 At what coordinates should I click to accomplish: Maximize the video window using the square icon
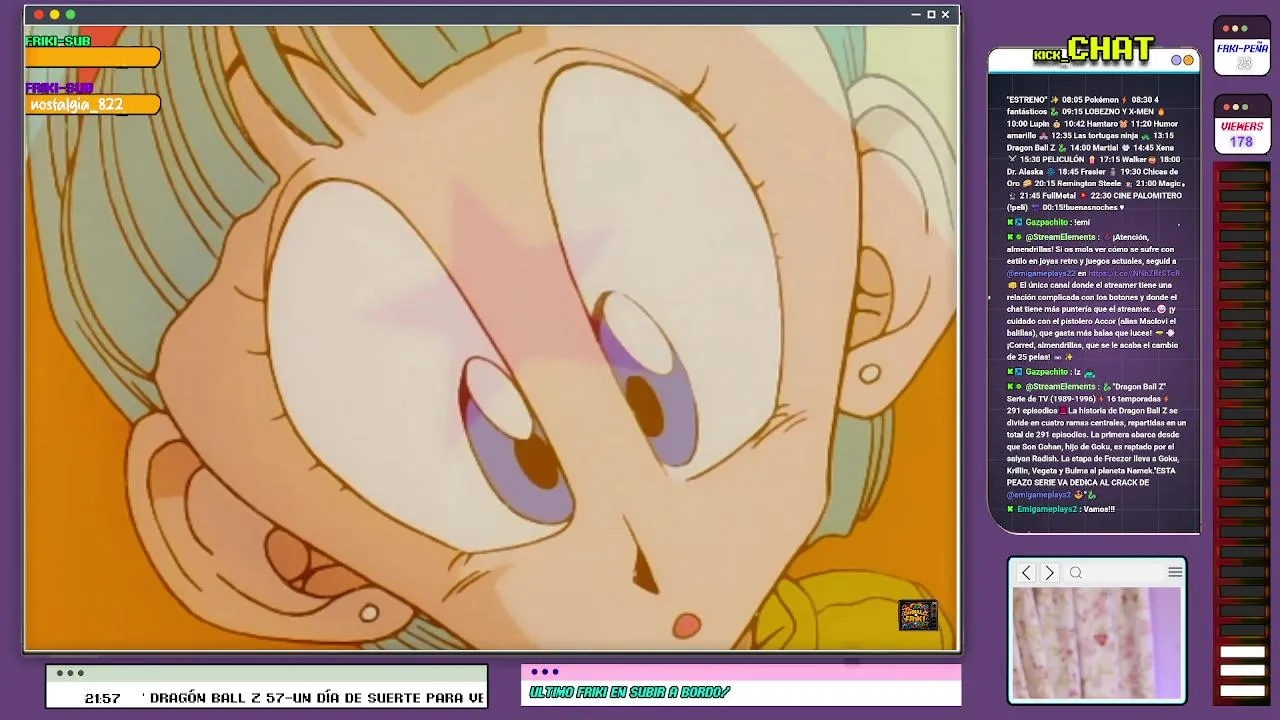coord(931,14)
